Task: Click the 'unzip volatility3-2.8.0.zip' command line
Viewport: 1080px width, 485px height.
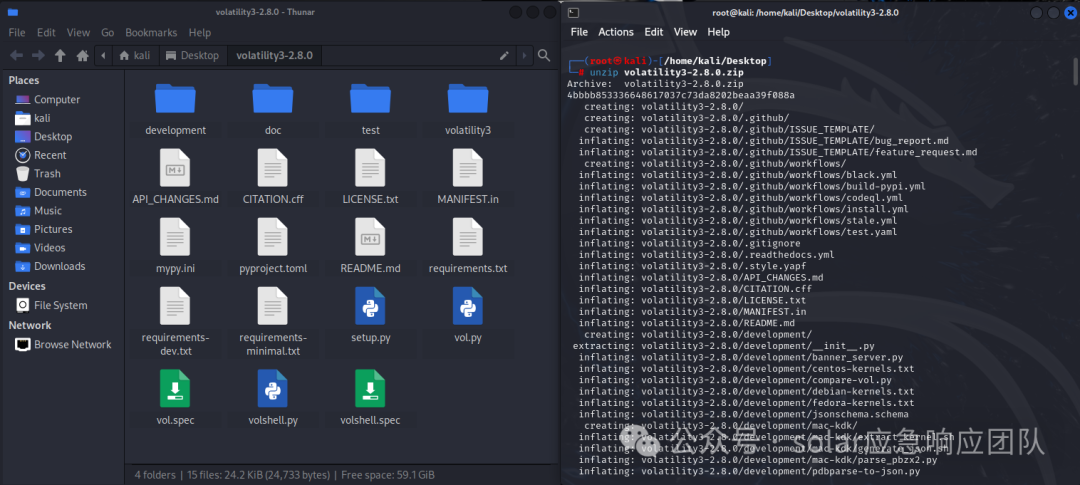Action: coord(667,72)
